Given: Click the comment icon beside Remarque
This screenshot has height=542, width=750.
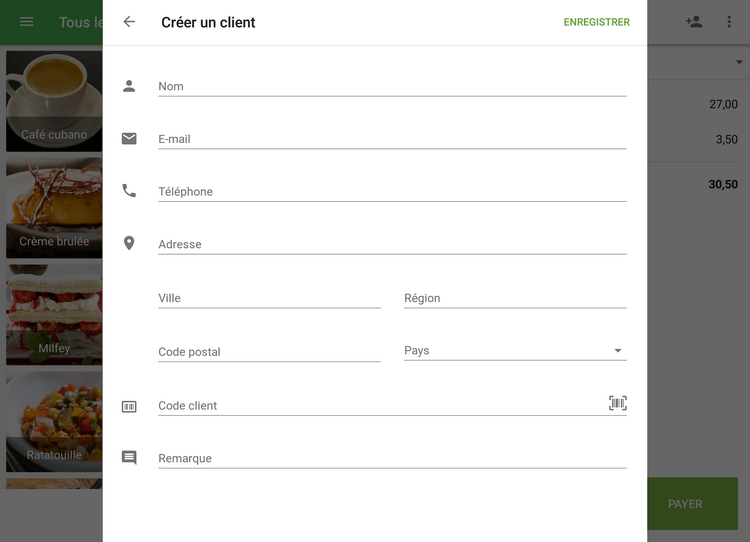Looking at the screenshot, I should click(129, 458).
